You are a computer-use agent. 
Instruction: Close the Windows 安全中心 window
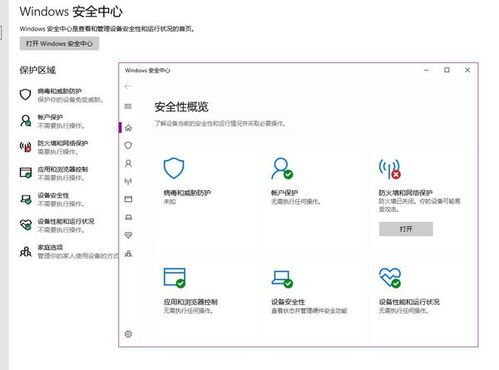pyautogui.click(x=467, y=70)
